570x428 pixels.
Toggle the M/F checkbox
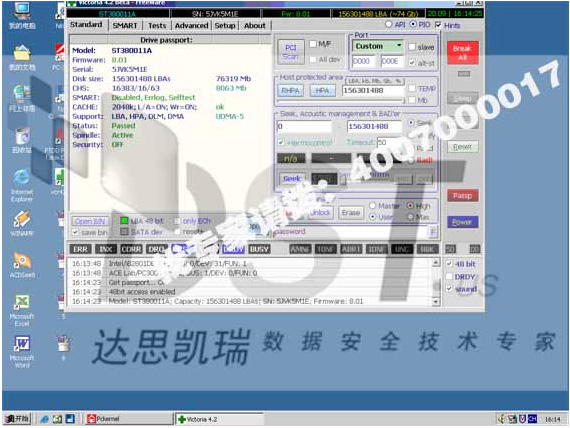[313, 44]
